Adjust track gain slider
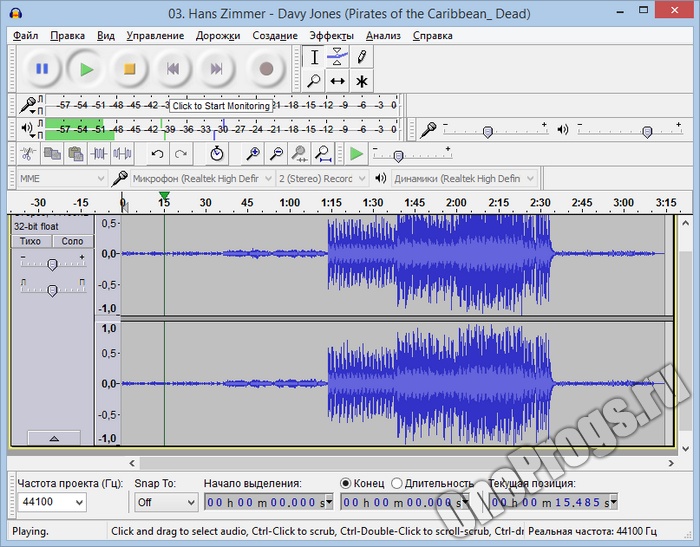 coord(52,264)
